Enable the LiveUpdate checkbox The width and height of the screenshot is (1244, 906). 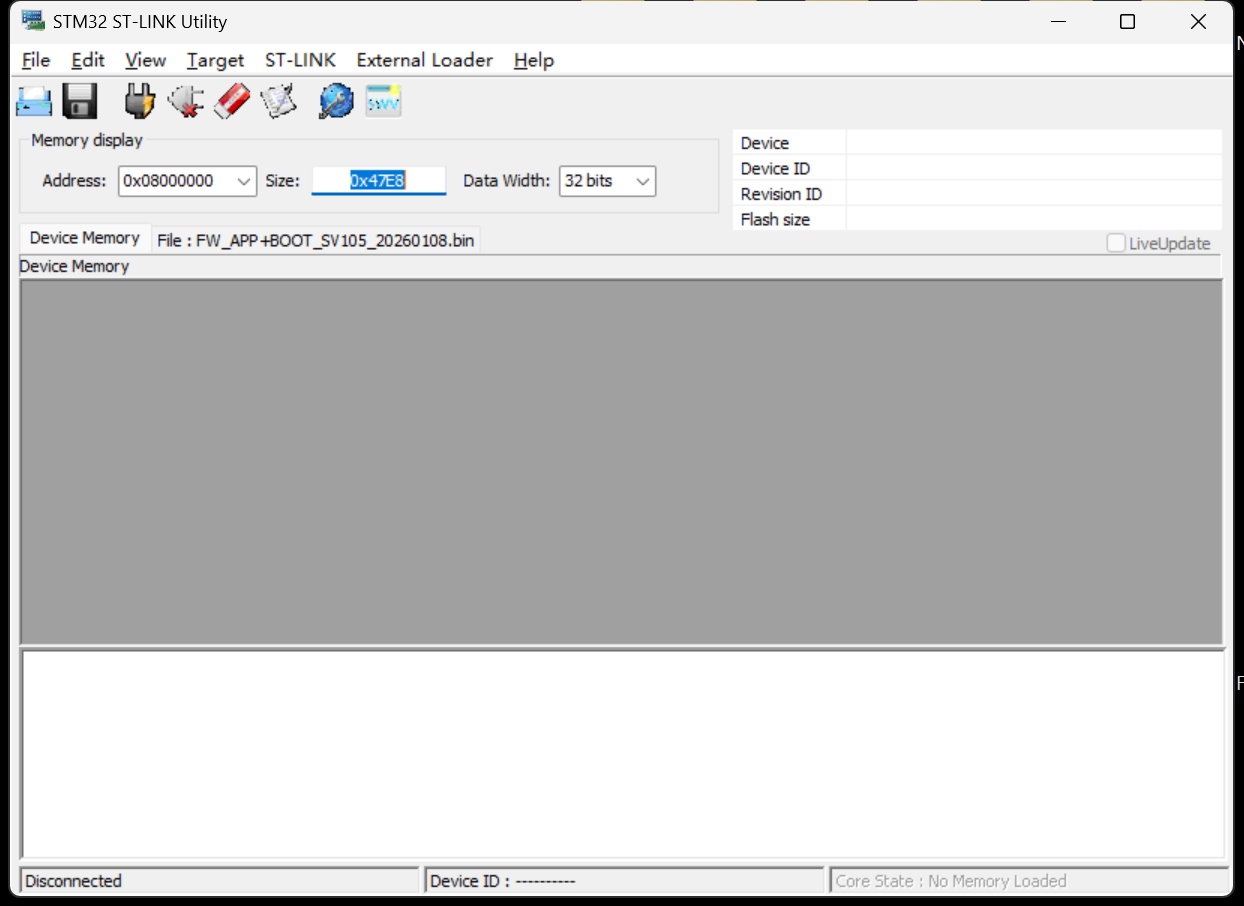(1116, 243)
